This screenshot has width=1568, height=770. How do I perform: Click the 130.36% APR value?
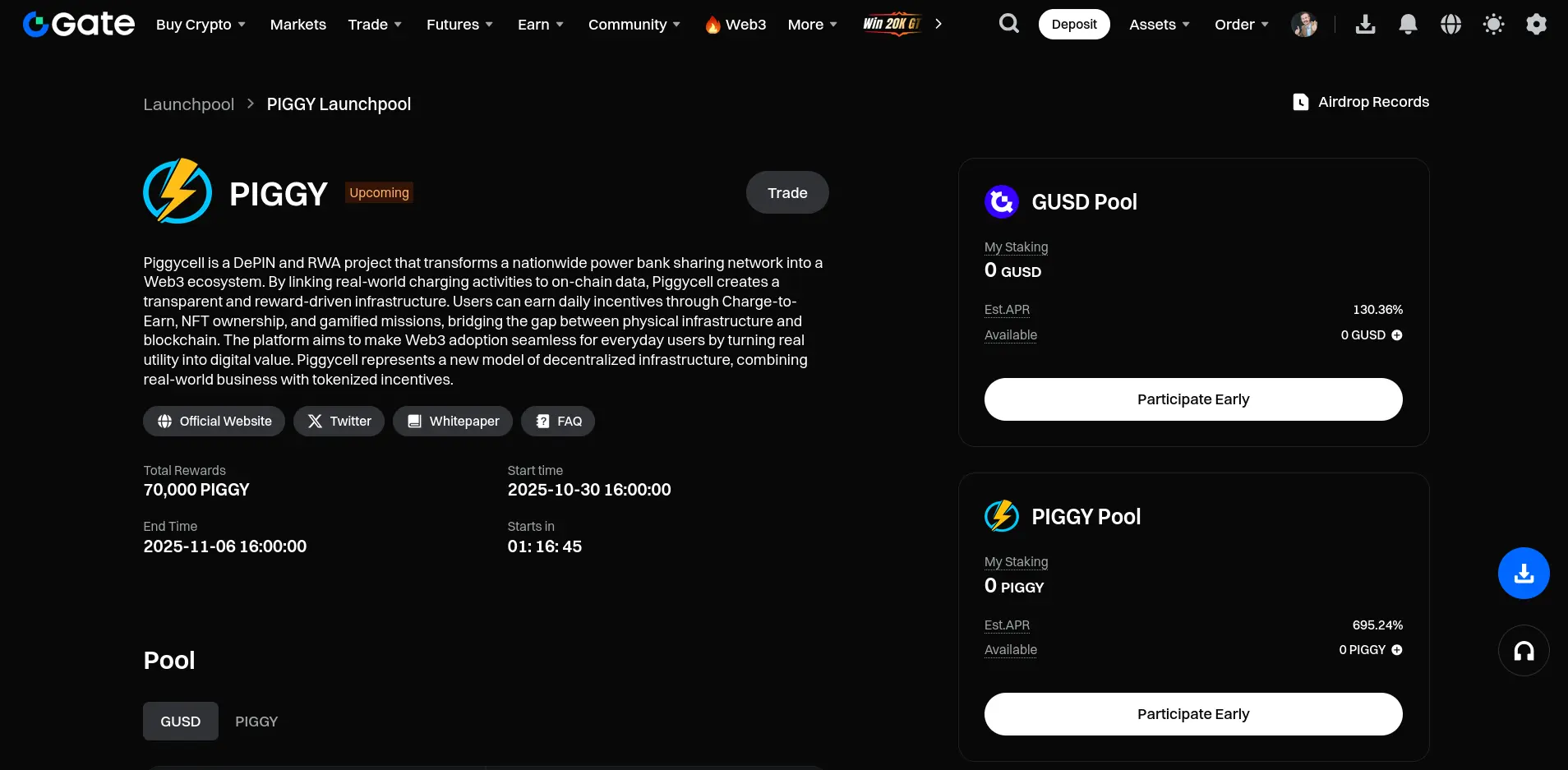click(1378, 310)
